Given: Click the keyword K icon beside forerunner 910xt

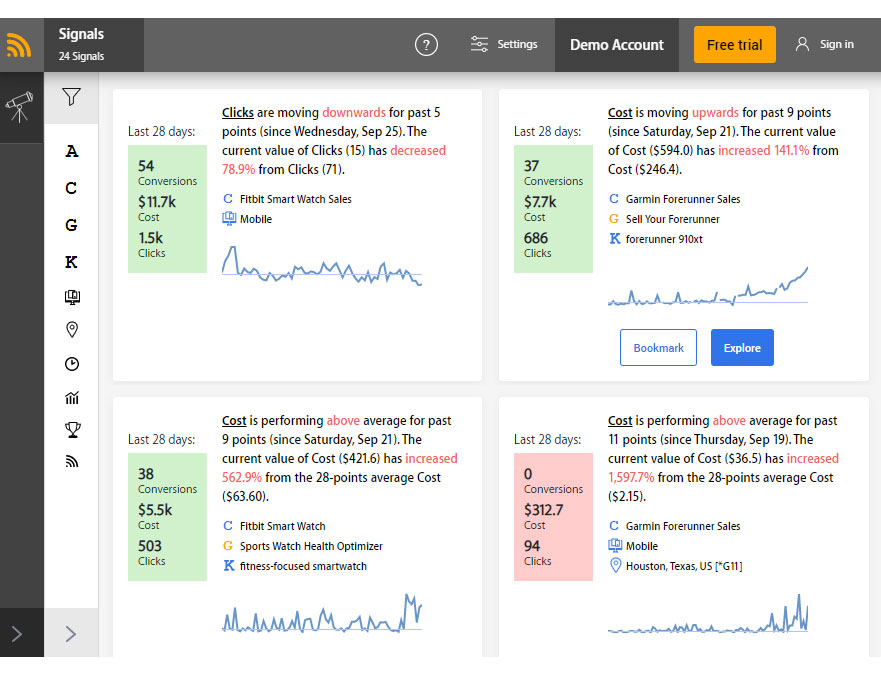Looking at the screenshot, I should tap(615, 239).
